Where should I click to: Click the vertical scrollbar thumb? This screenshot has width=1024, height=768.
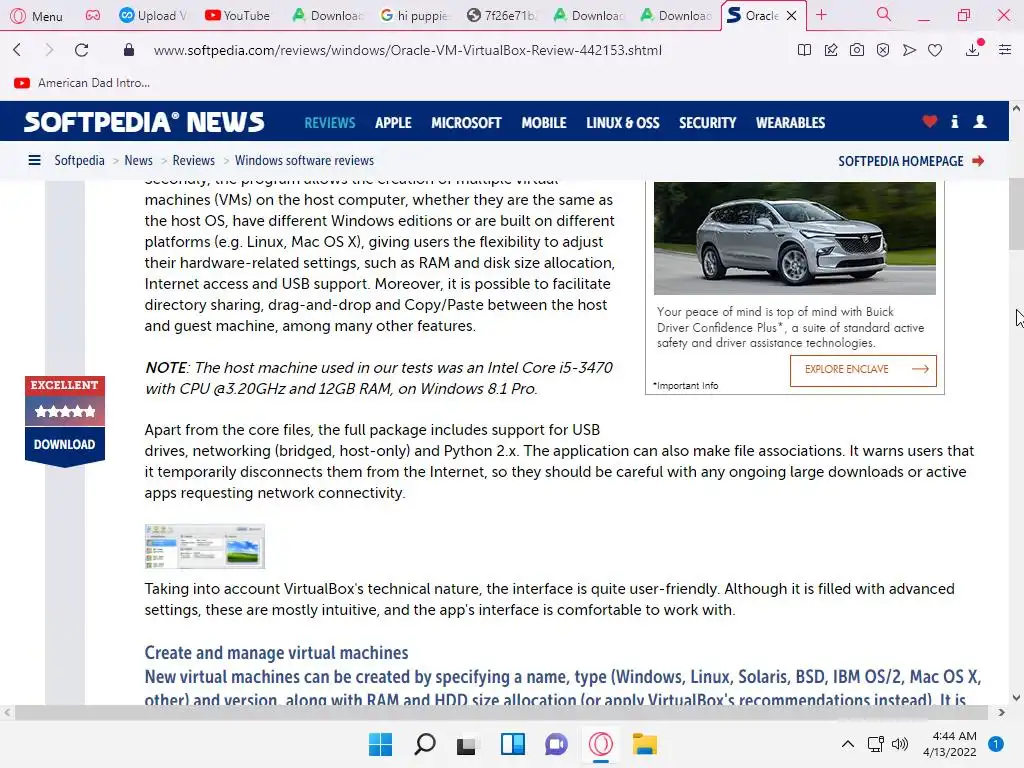point(1016,214)
